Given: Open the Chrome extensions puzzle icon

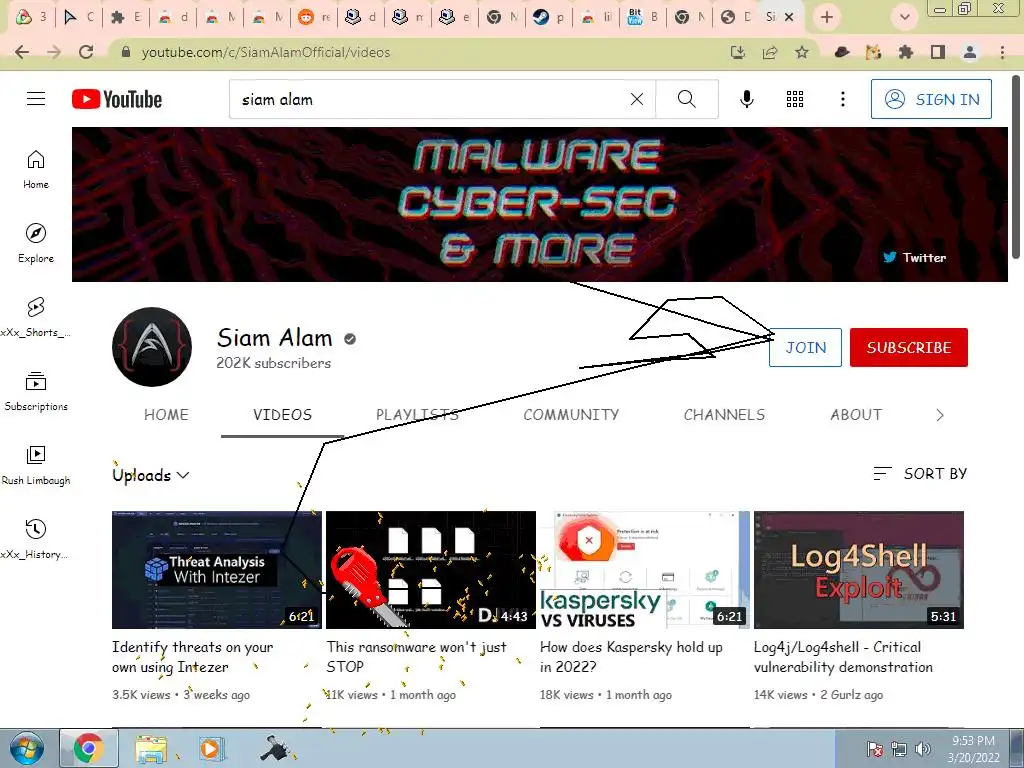Looking at the screenshot, I should tap(906, 52).
